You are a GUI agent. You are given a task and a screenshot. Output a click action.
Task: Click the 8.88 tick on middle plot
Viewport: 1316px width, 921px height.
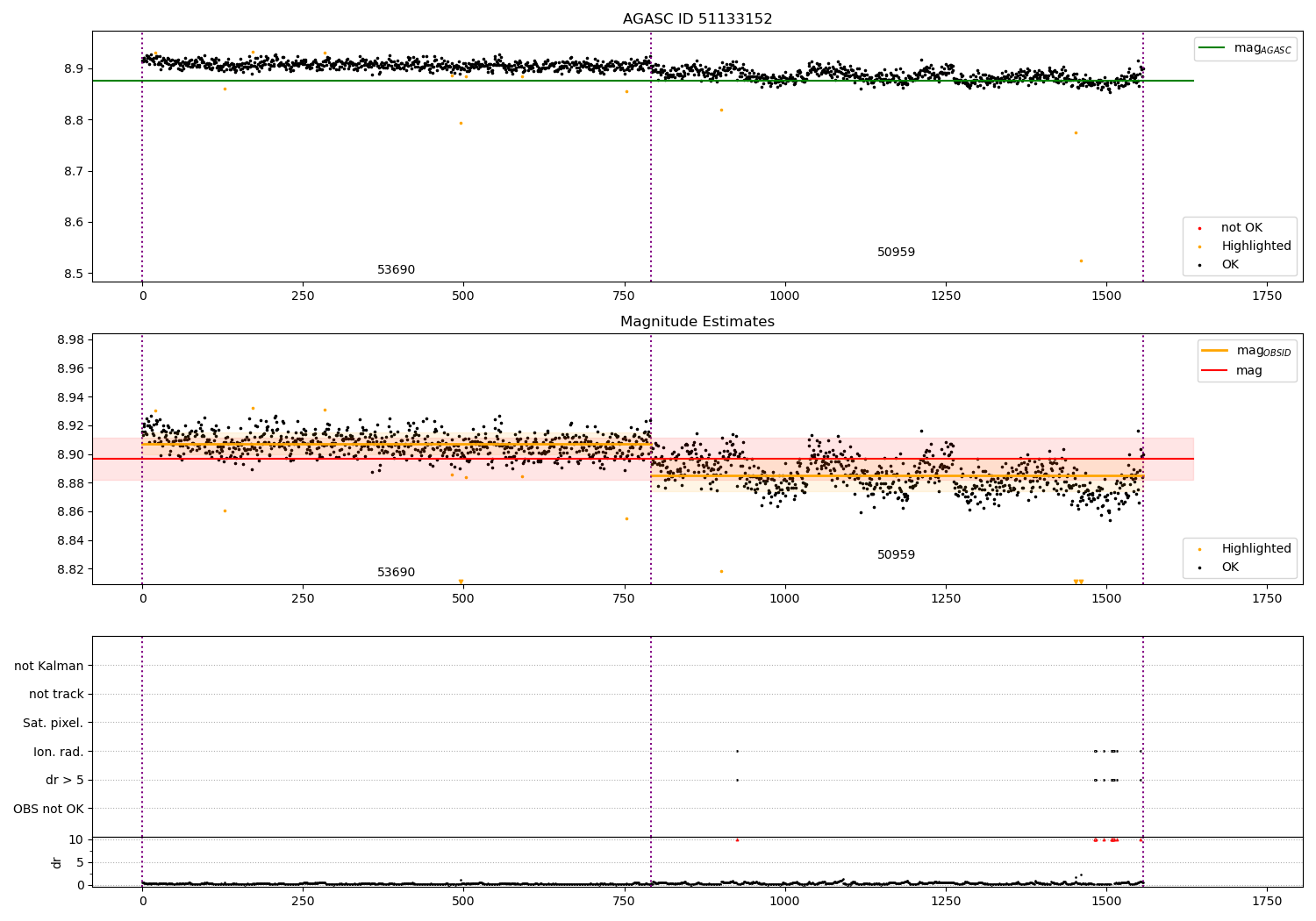tap(70, 484)
